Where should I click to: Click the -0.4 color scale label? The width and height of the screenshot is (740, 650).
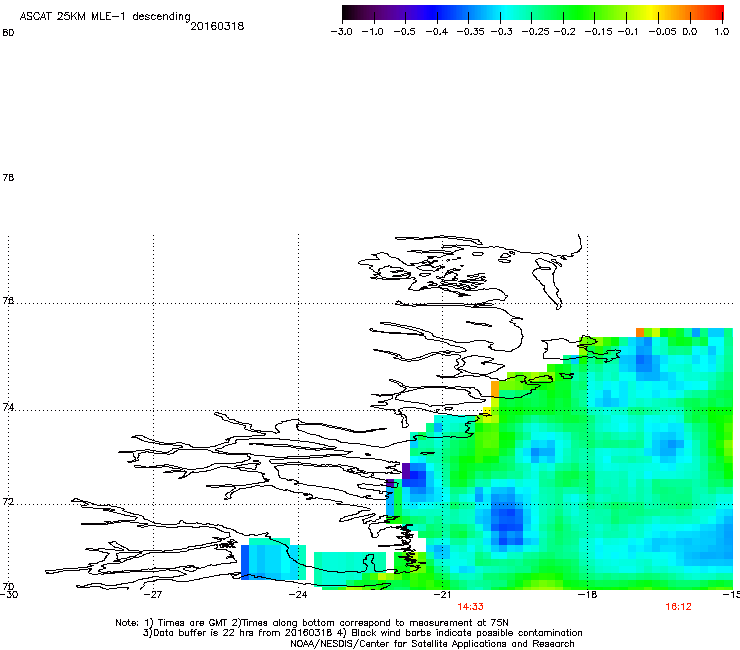pyautogui.click(x=437, y=32)
